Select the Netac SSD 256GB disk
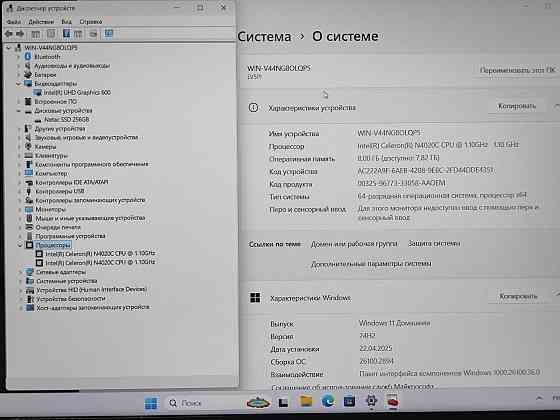560x420 pixels. (x=66, y=120)
